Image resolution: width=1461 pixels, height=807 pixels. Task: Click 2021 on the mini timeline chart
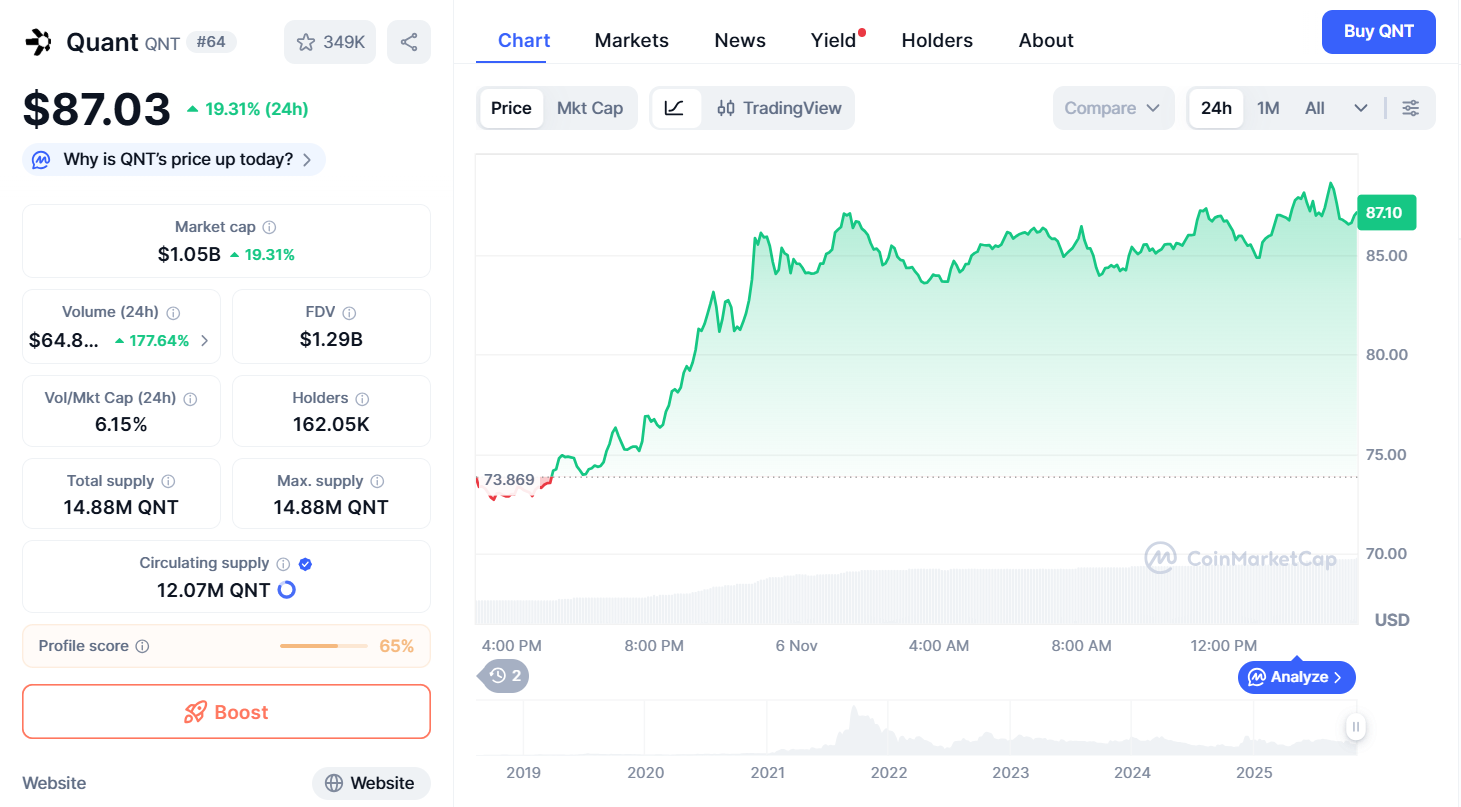[x=767, y=772]
